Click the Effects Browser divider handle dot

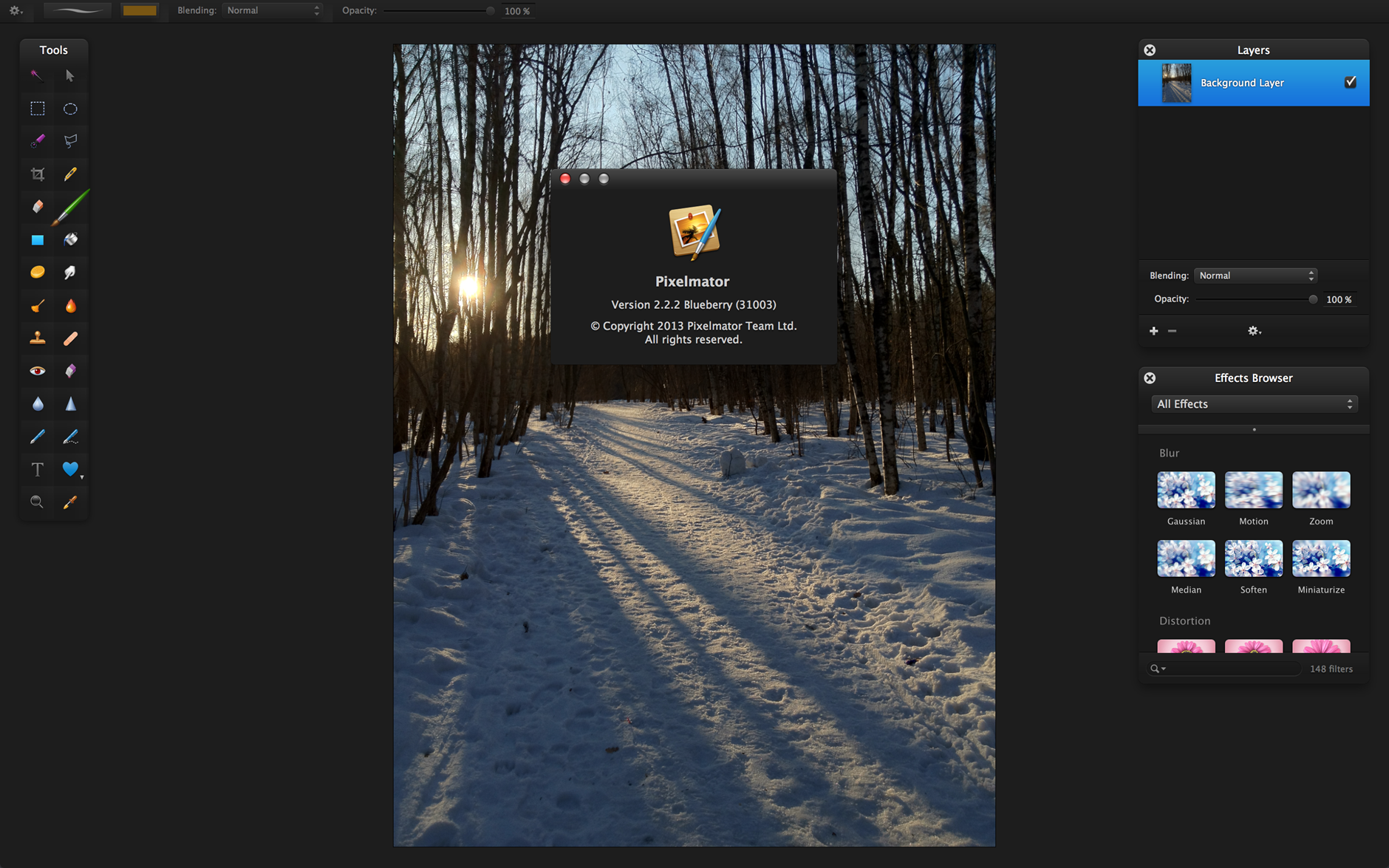1254,429
